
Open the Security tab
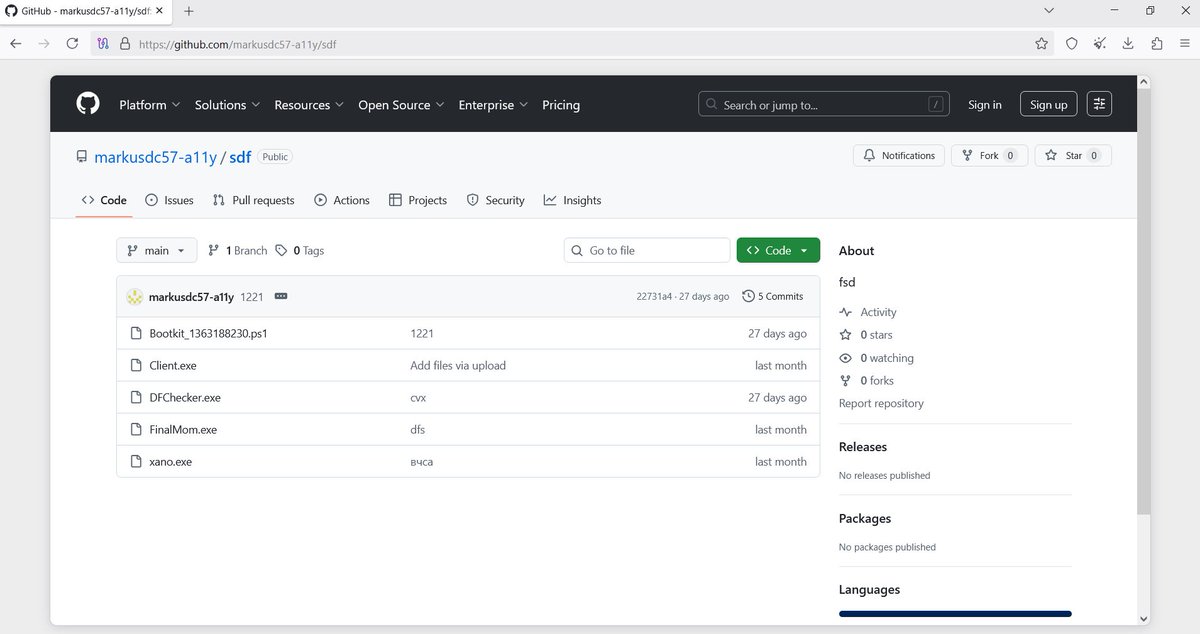(496, 200)
